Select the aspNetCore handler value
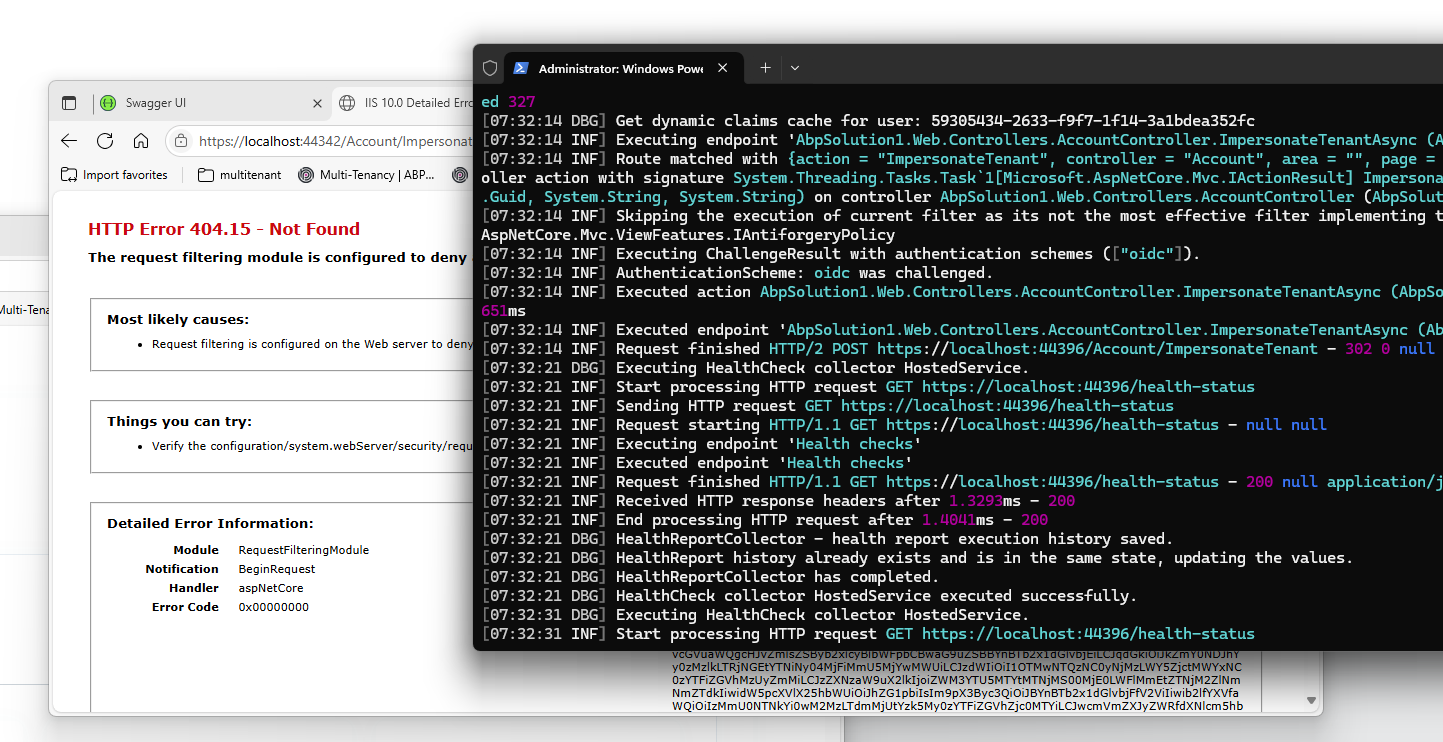1443x742 pixels. click(x=271, y=588)
